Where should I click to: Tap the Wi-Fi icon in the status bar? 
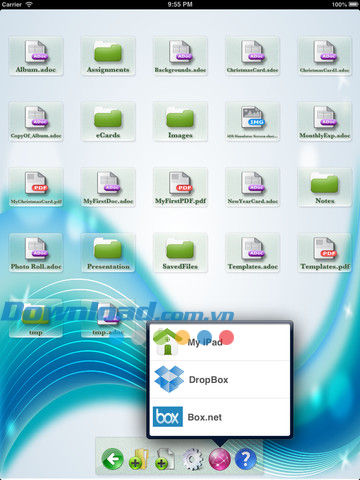(29, 4)
